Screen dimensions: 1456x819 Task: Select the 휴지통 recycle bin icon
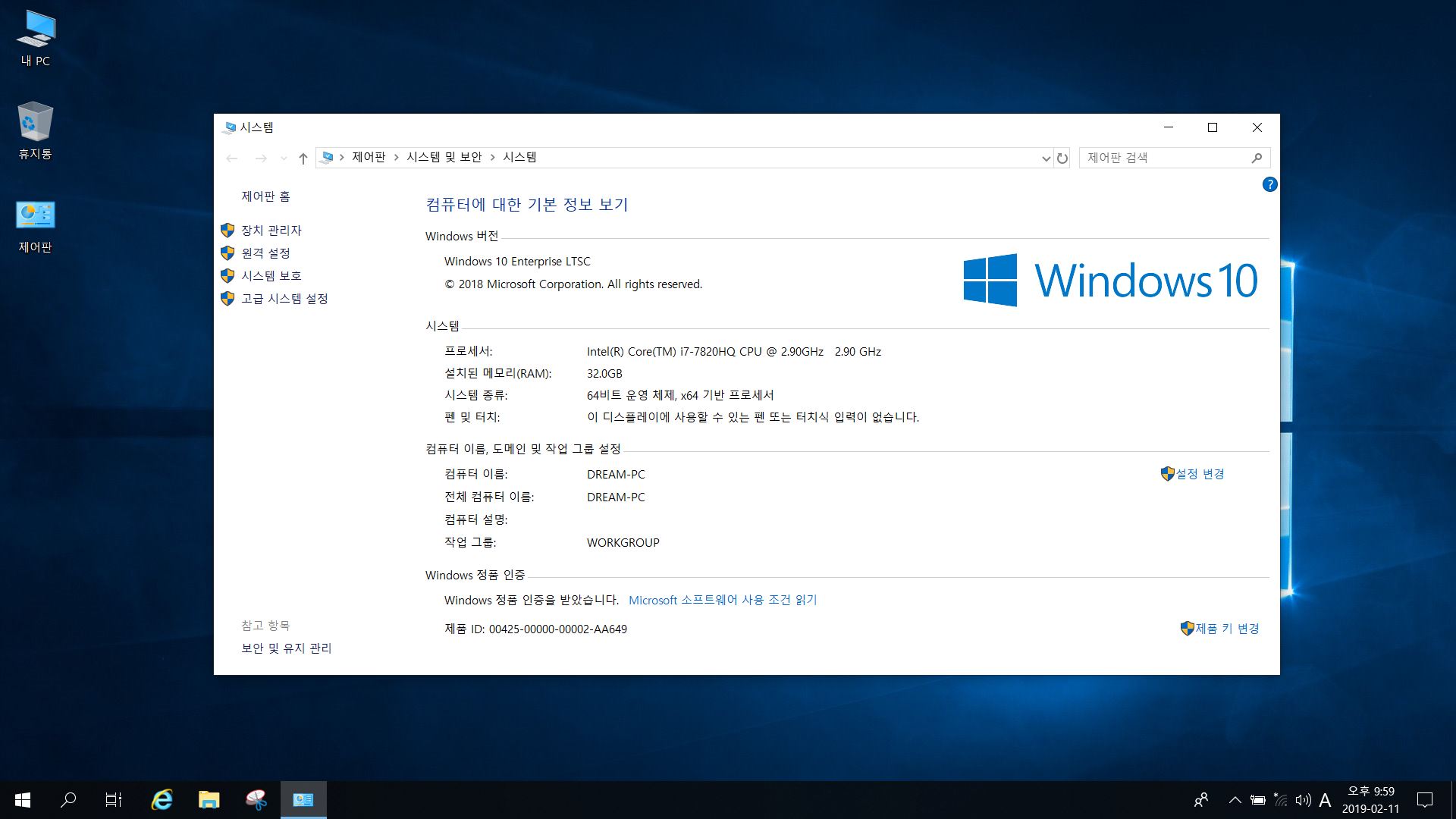coord(36,130)
